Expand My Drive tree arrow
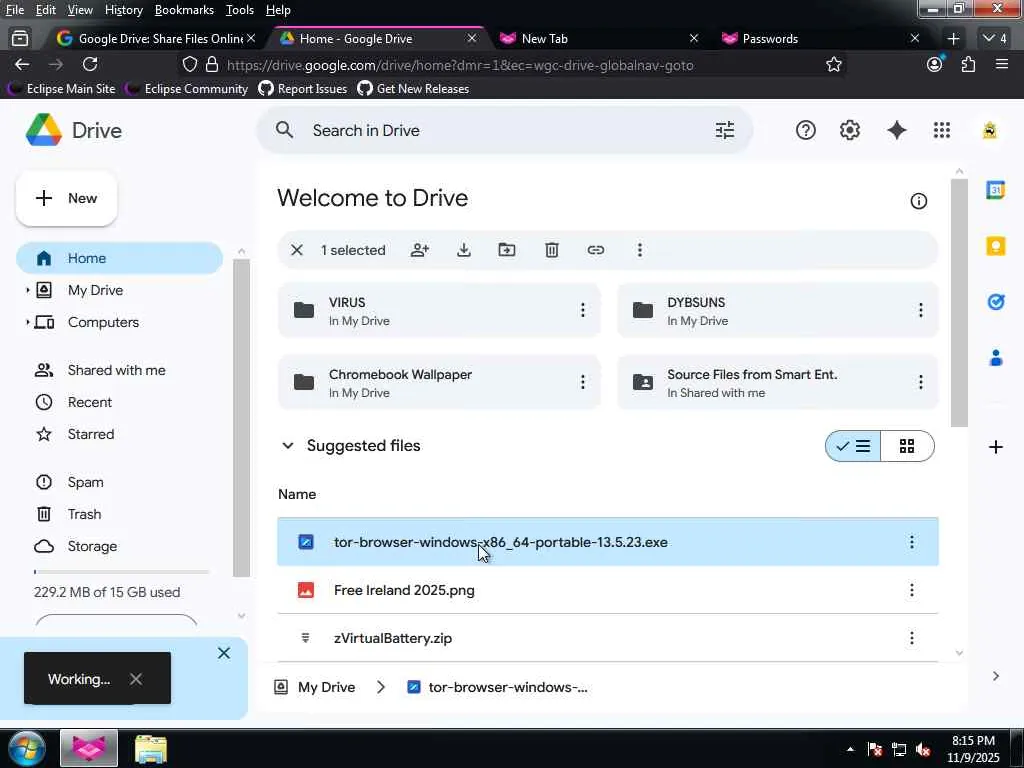 click(x=27, y=290)
